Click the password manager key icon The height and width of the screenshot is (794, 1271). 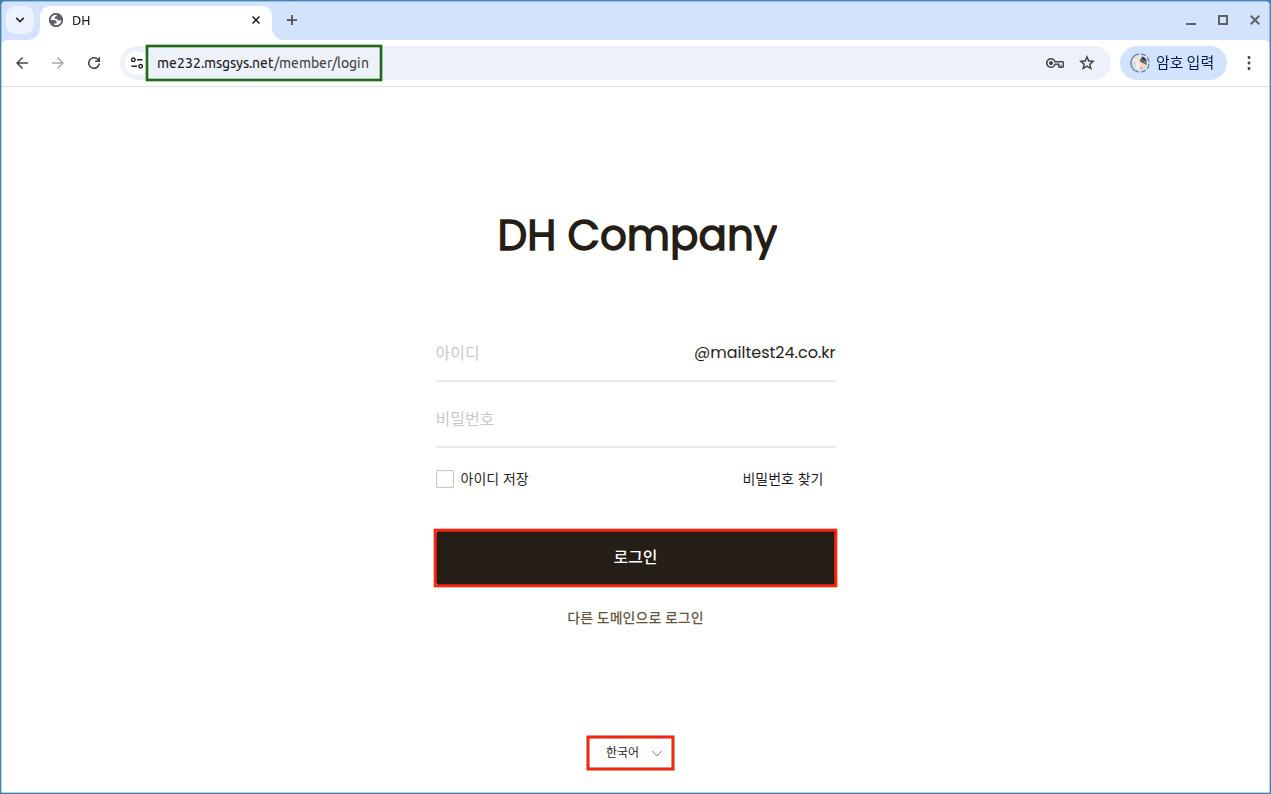(x=1054, y=63)
